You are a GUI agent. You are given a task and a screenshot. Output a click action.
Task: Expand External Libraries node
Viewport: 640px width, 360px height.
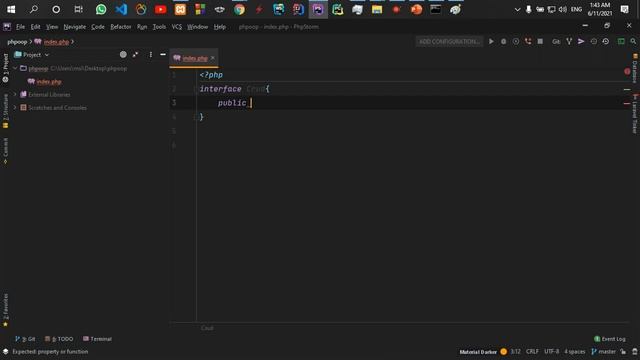click(x=15, y=95)
